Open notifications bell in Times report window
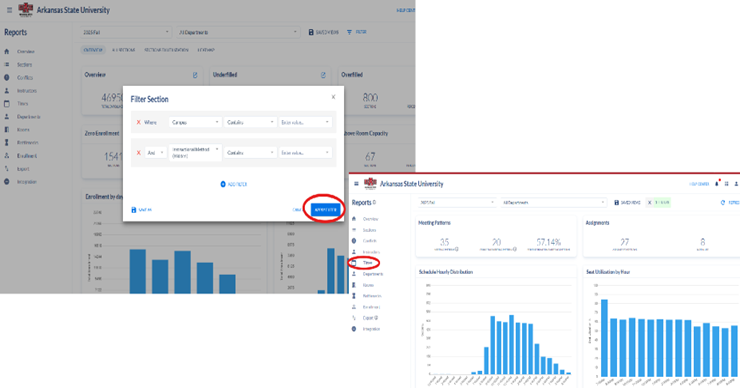Image resolution: width=740 pixels, height=388 pixels. [x=717, y=184]
